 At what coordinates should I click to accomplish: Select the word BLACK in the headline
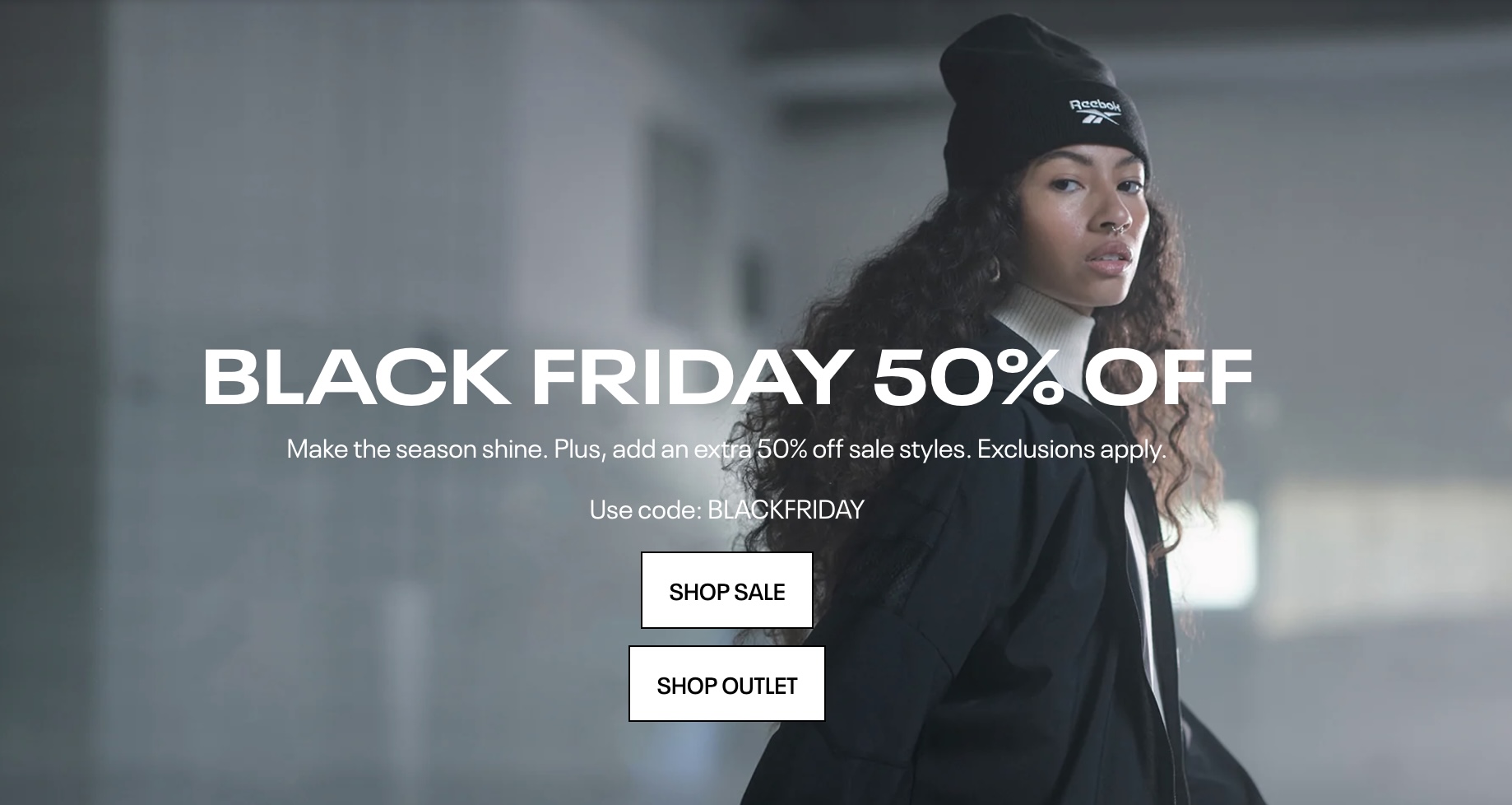coord(355,377)
